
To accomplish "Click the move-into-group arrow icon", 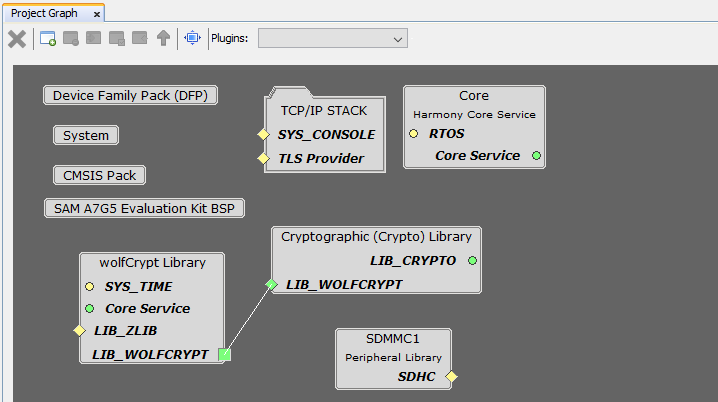I will [x=93, y=38].
